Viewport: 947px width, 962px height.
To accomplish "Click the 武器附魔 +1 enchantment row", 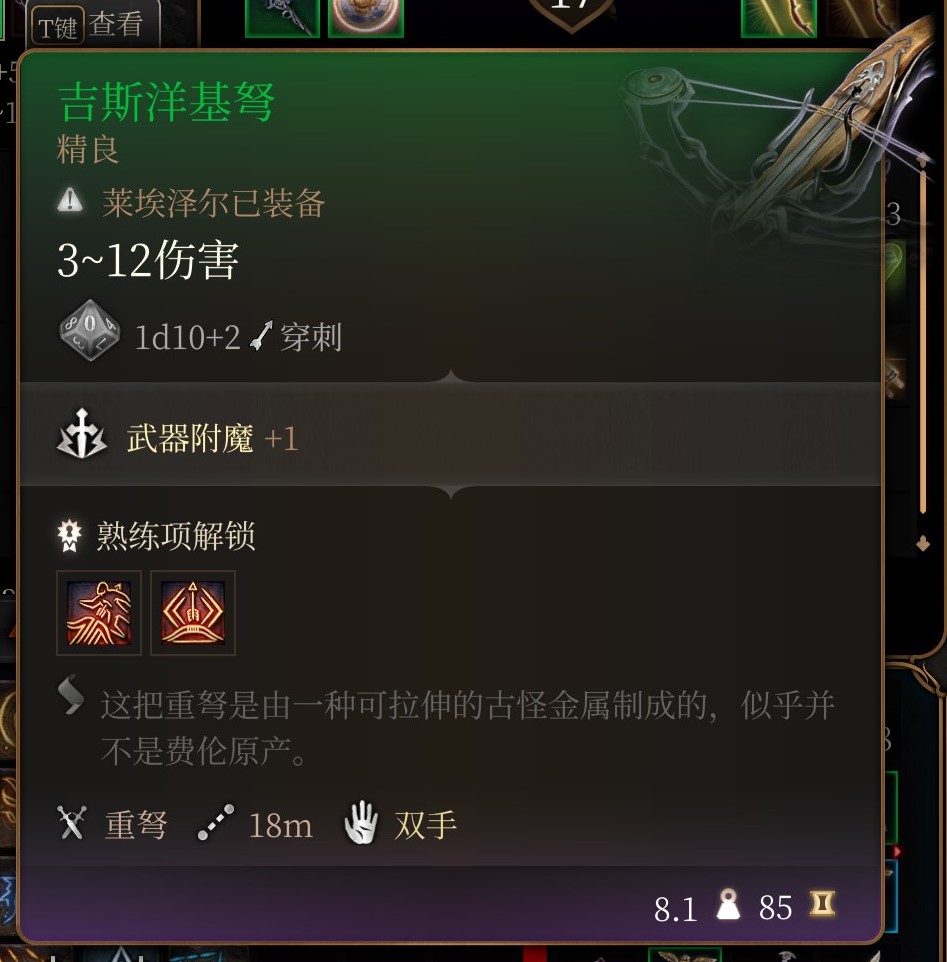I will [450, 435].
